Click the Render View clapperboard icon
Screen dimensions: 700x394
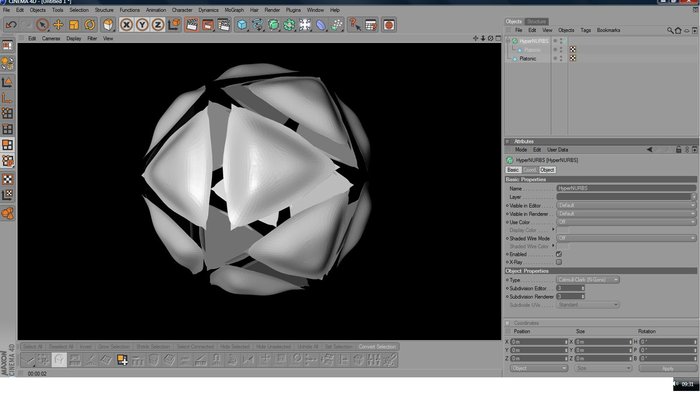point(192,25)
